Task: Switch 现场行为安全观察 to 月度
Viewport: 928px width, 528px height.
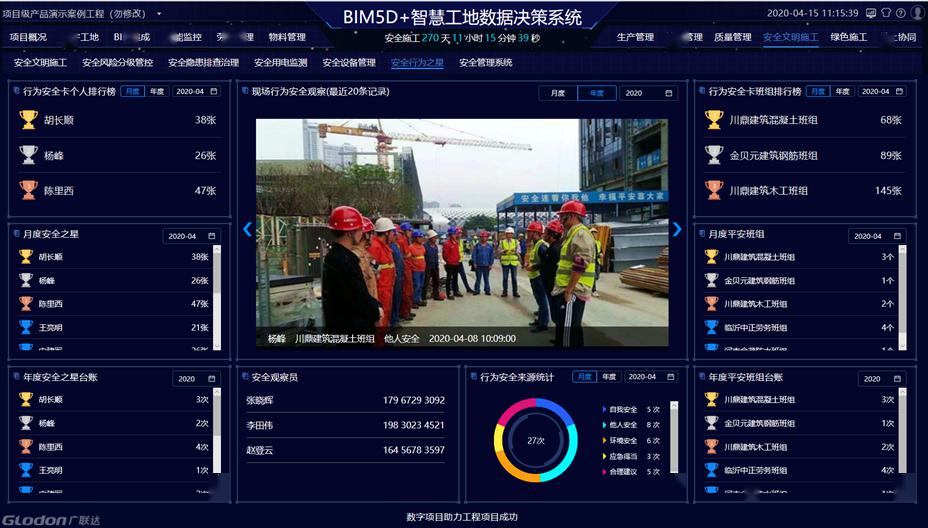Action: 558,93
